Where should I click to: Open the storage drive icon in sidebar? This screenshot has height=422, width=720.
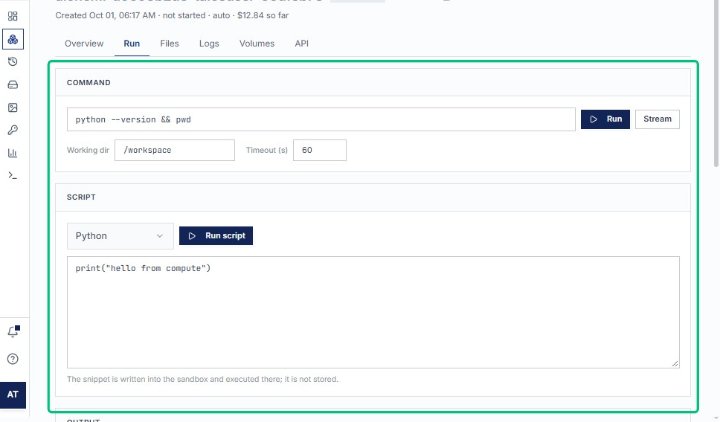pos(13,84)
